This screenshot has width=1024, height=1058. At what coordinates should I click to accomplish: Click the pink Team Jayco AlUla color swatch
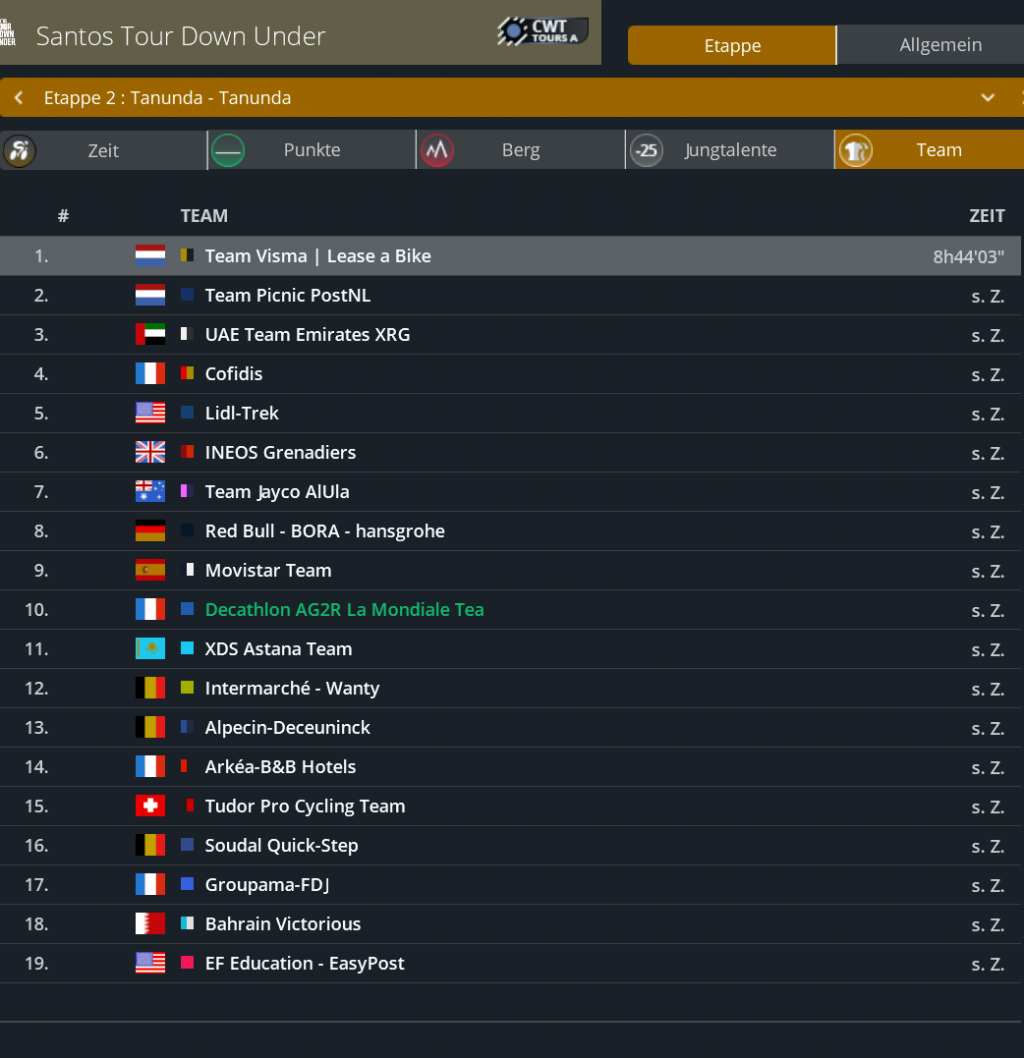click(x=186, y=492)
